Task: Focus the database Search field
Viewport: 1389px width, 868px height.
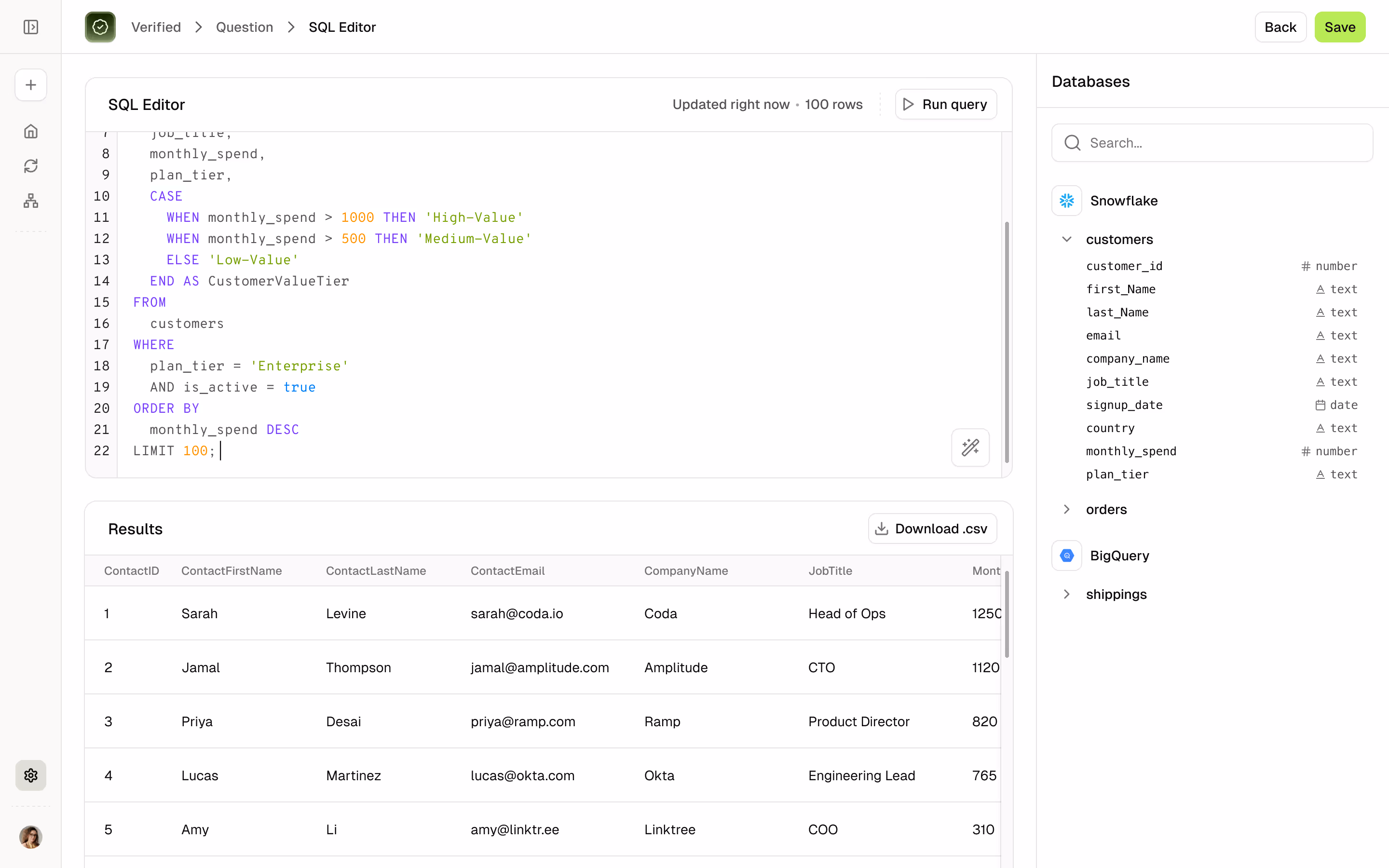Action: point(1212,143)
